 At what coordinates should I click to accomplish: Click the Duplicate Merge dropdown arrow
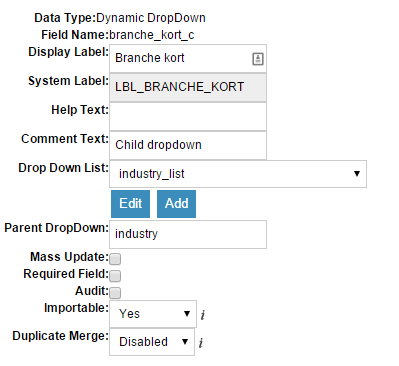coord(185,342)
